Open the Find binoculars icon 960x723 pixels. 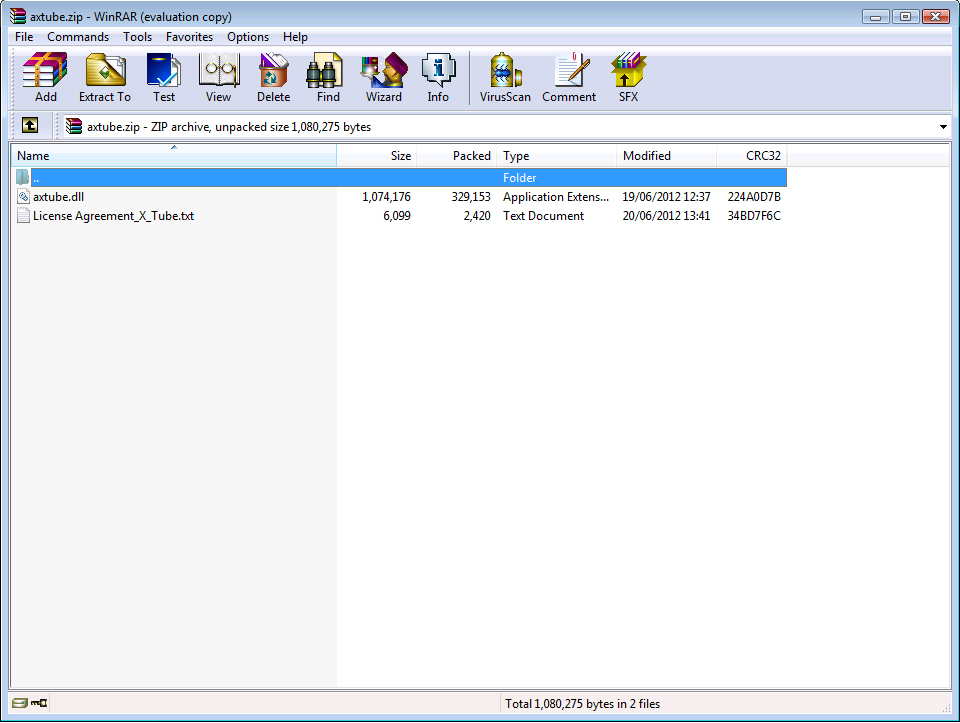coord(324,70)
